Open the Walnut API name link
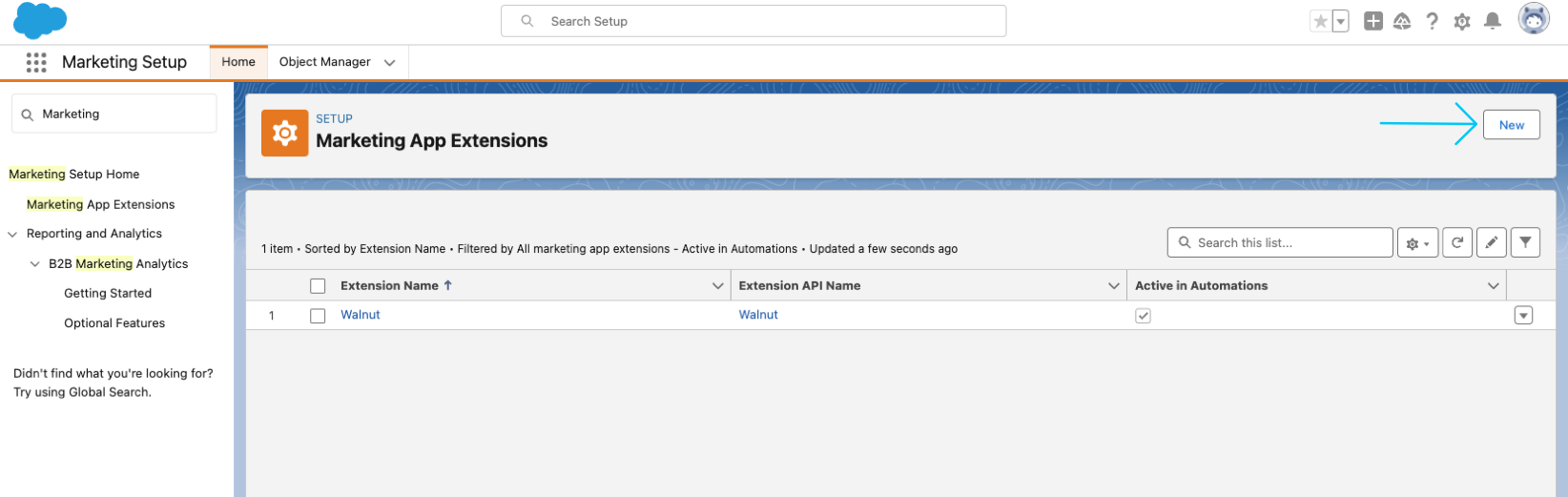This screenshot has width=1568, height=497. coord(758,315)
